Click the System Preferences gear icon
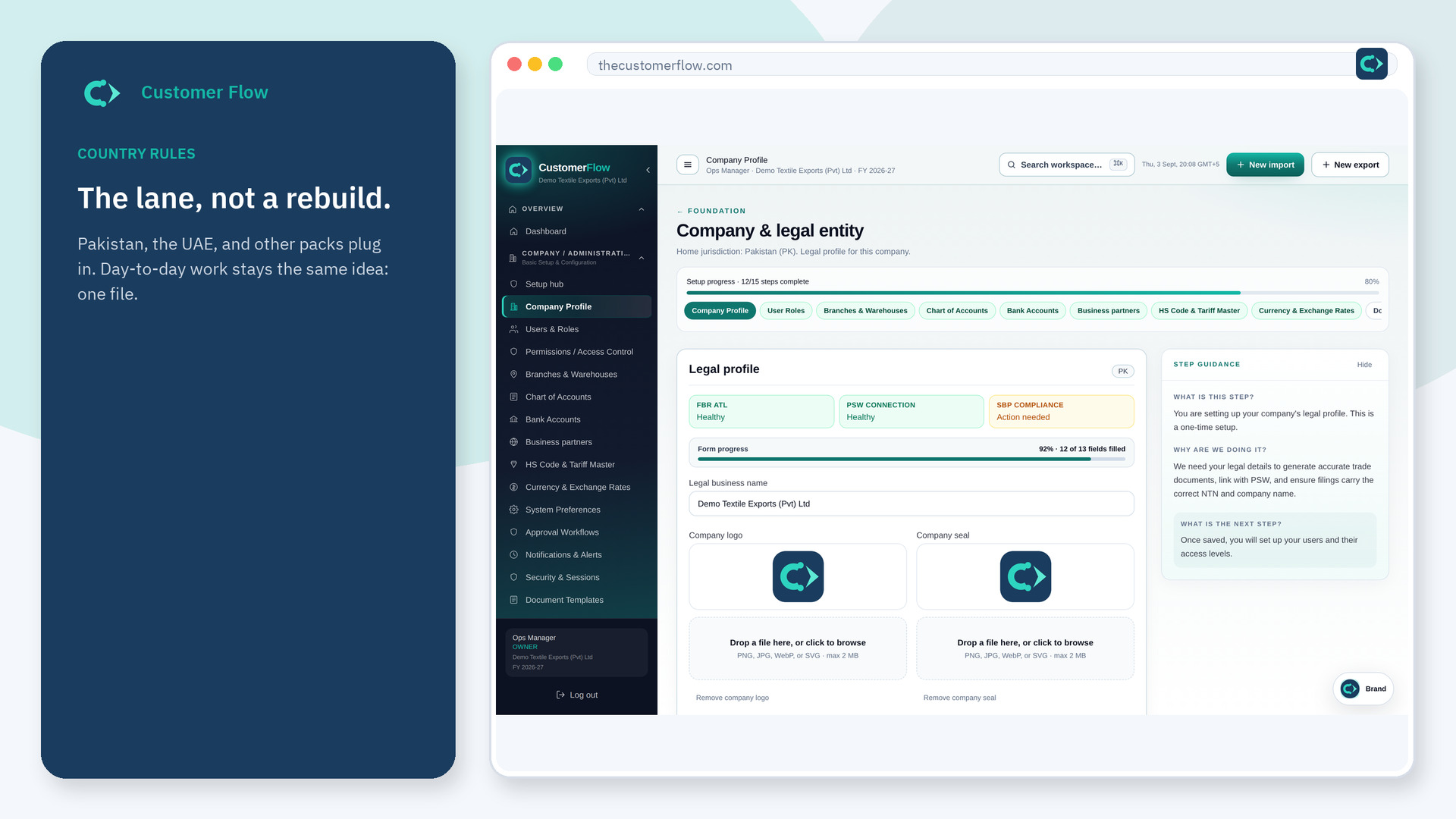Viewport: 1456px width, 819px height. (513, 510)
